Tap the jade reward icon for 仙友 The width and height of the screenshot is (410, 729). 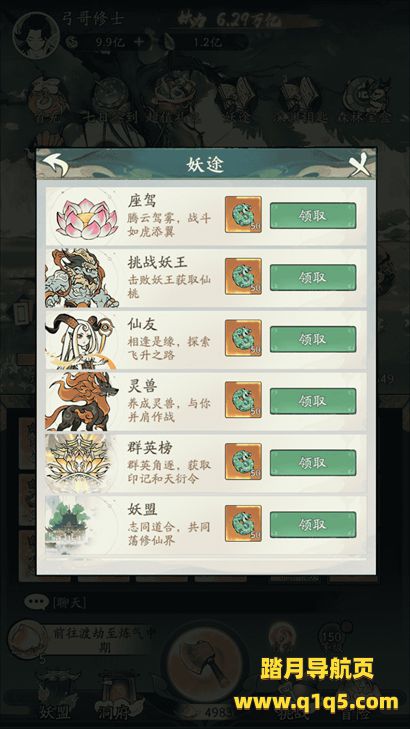[x=243, y=338]
